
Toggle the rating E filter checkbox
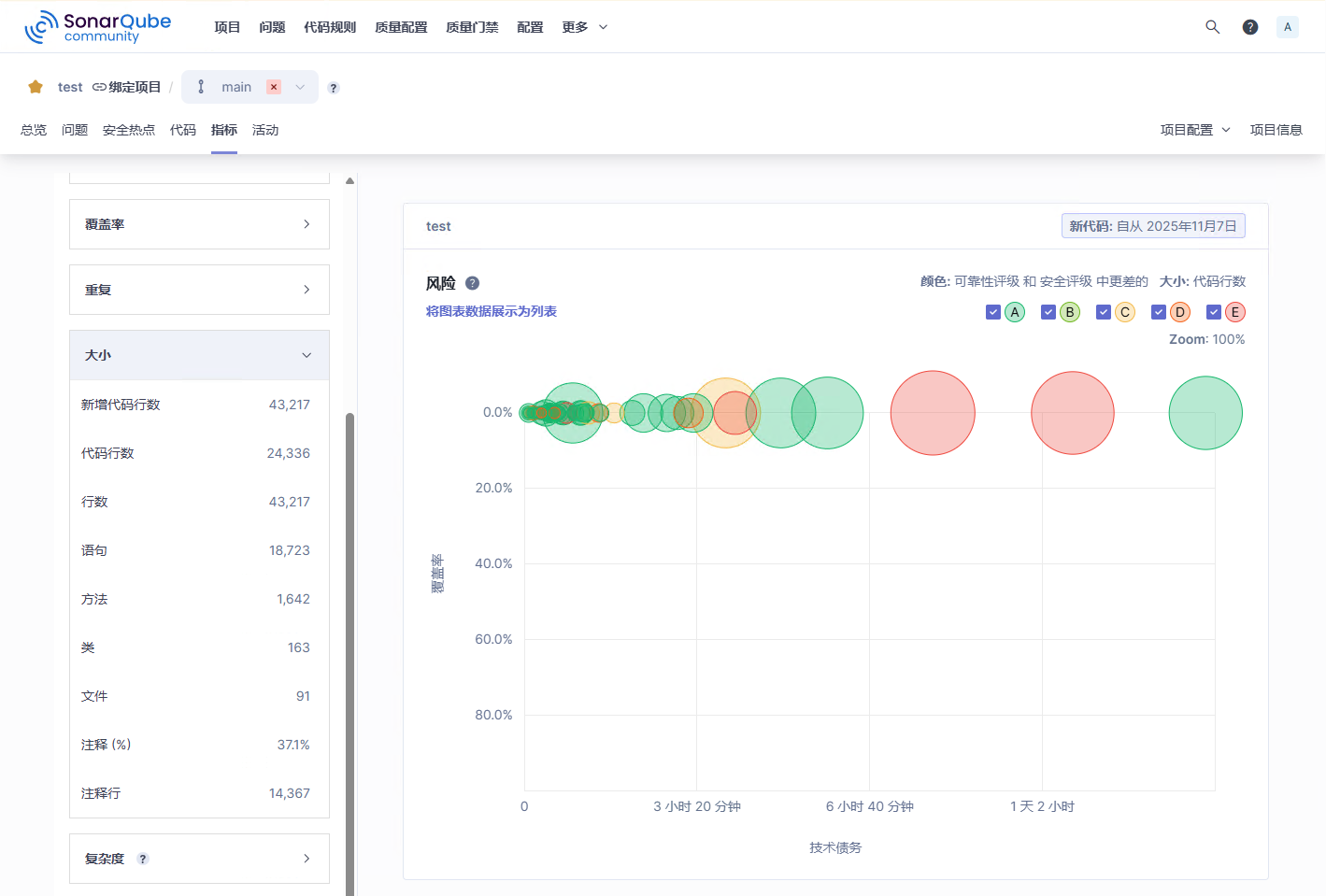(1214, 311)
